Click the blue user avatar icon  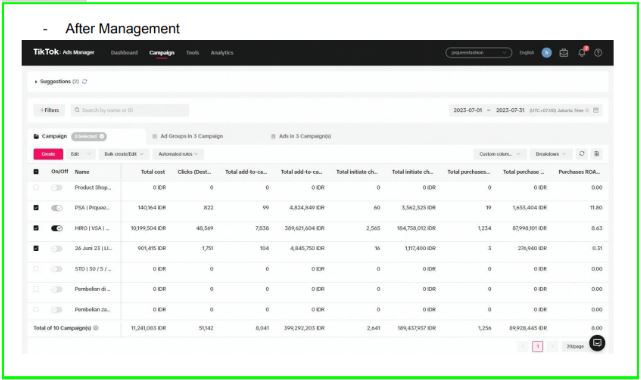click(x=547, y=53)
